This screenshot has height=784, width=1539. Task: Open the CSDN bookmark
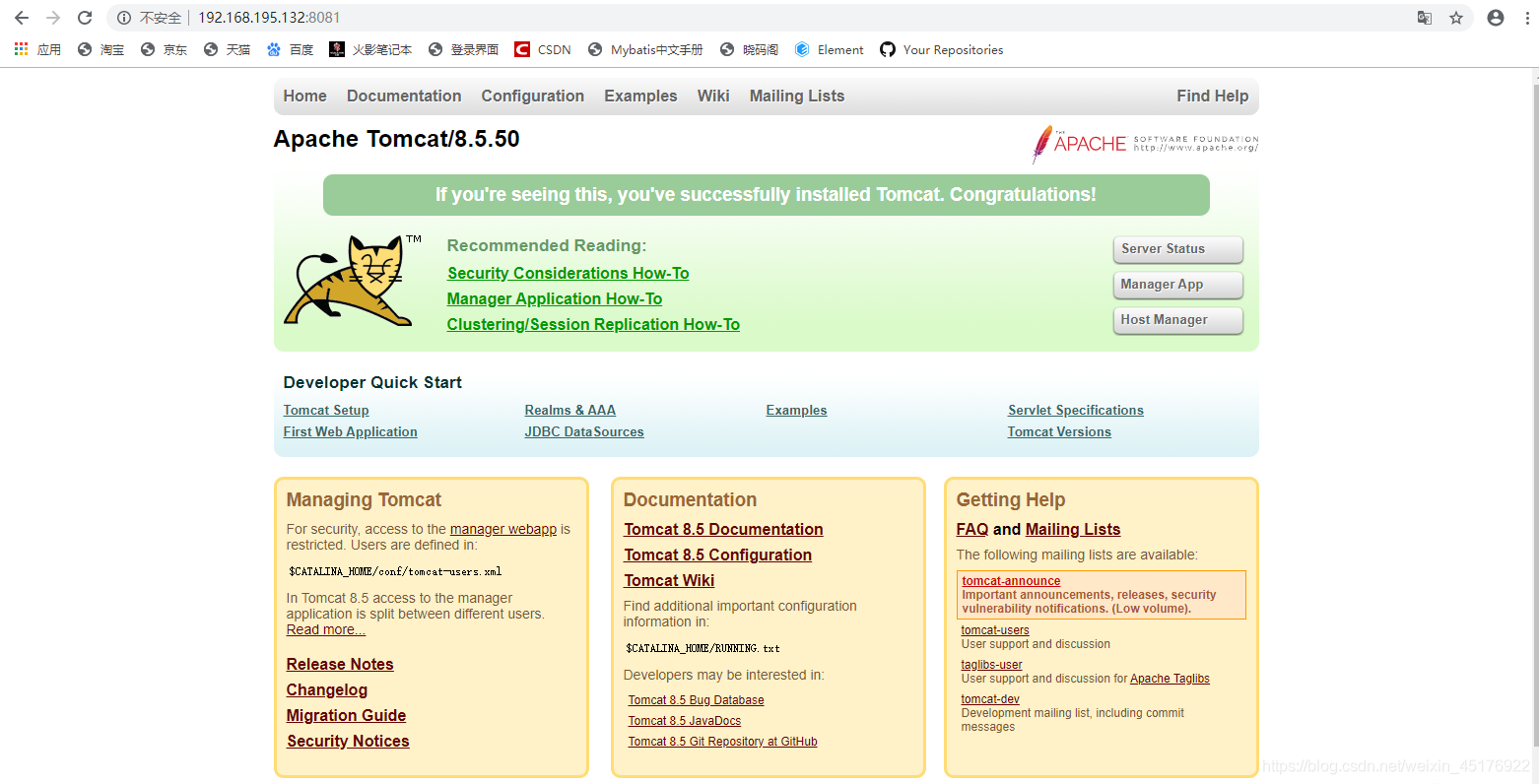pos(543,49)
